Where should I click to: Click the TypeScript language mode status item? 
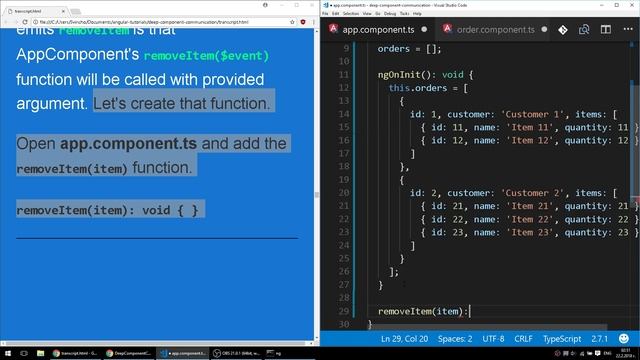click(x=562, y=339)
